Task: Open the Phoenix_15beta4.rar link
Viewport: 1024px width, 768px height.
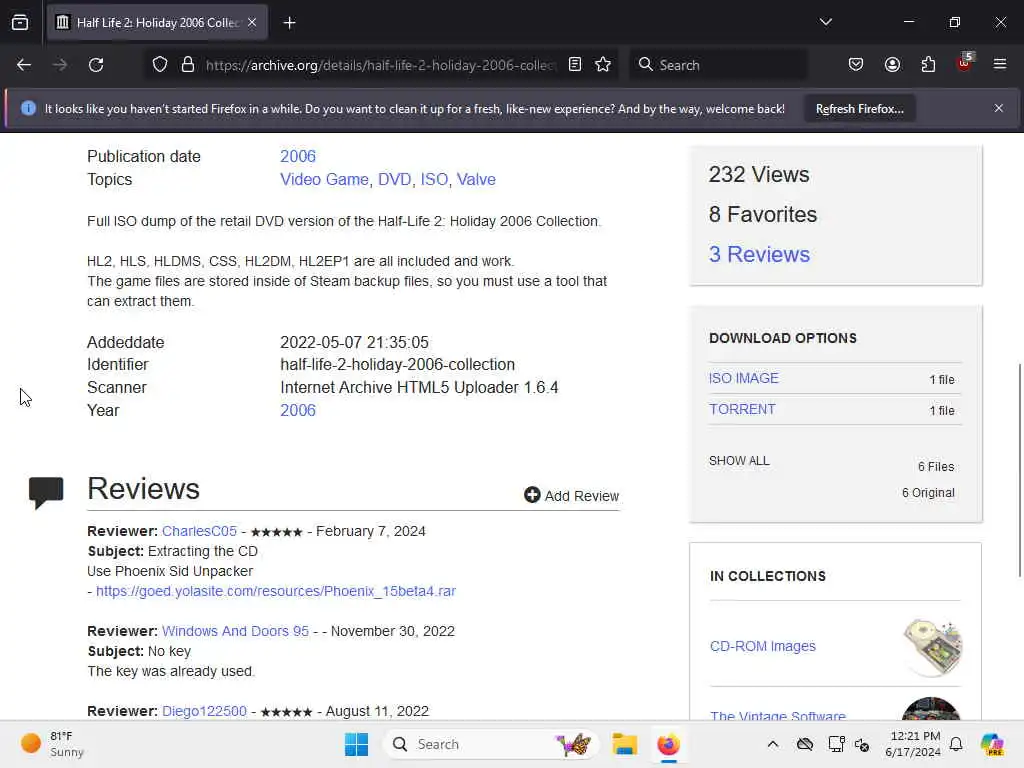Action: (x=276, y=591)
